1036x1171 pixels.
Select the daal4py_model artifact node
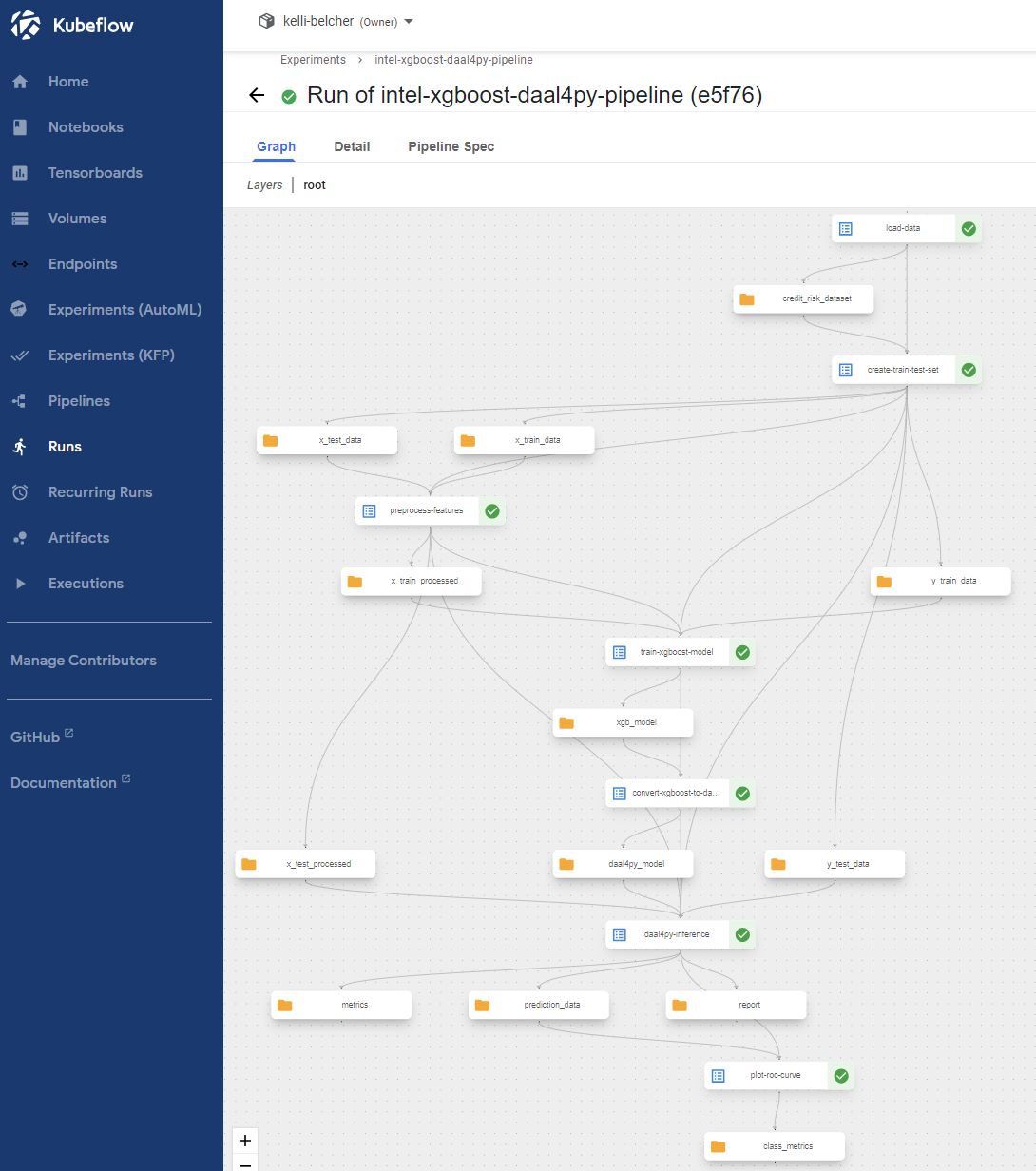coord(624,864)
